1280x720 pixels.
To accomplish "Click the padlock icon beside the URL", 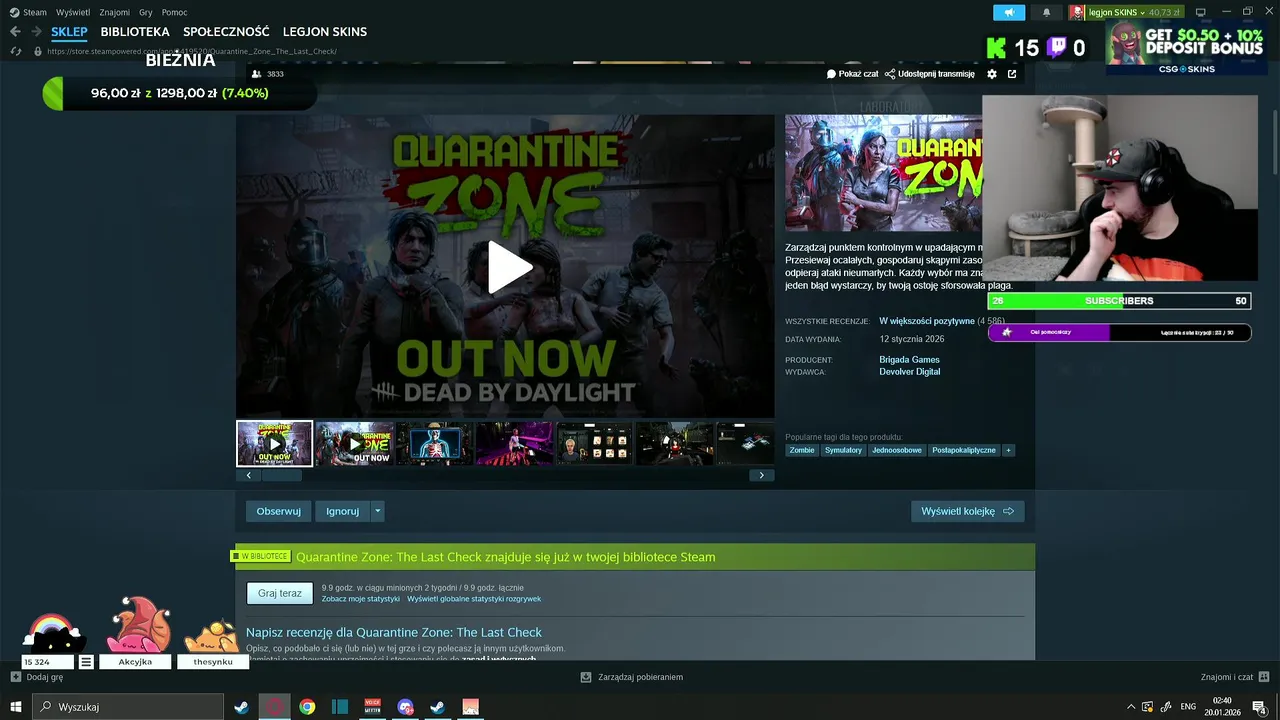I will pyautogui.click(x=38, y=51).
